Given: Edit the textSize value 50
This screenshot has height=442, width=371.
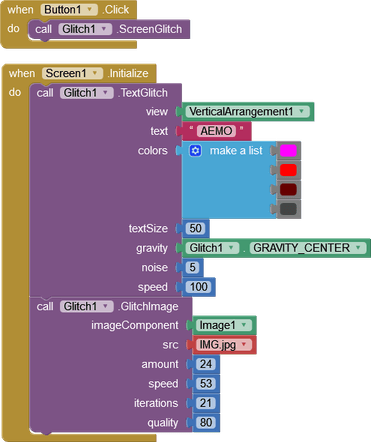Looking at the screenshot, I should coord(195,228).
